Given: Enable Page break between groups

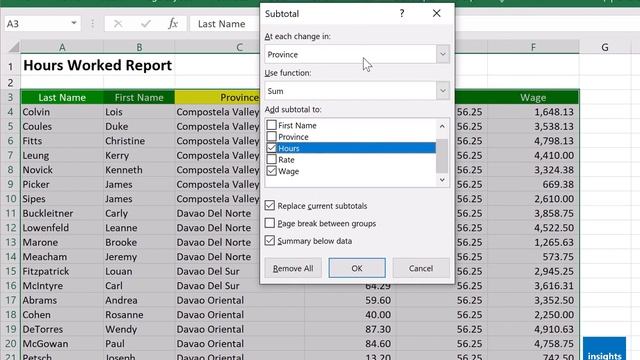Looking at the screenshot, I should click(x=269, y=223).
